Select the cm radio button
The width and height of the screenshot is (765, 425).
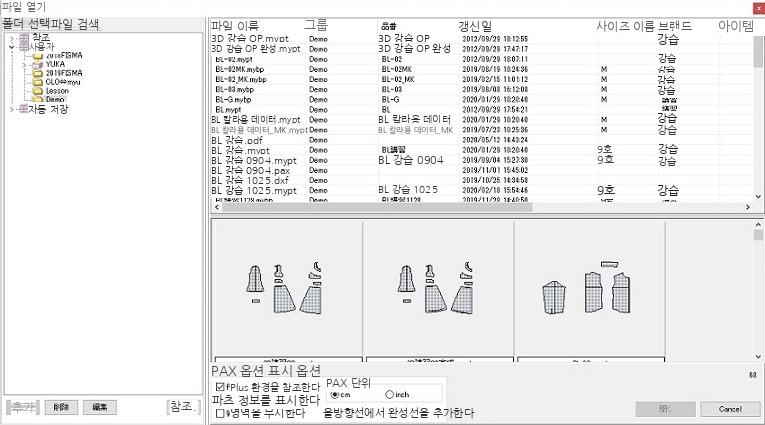click(x=335, y=394)
